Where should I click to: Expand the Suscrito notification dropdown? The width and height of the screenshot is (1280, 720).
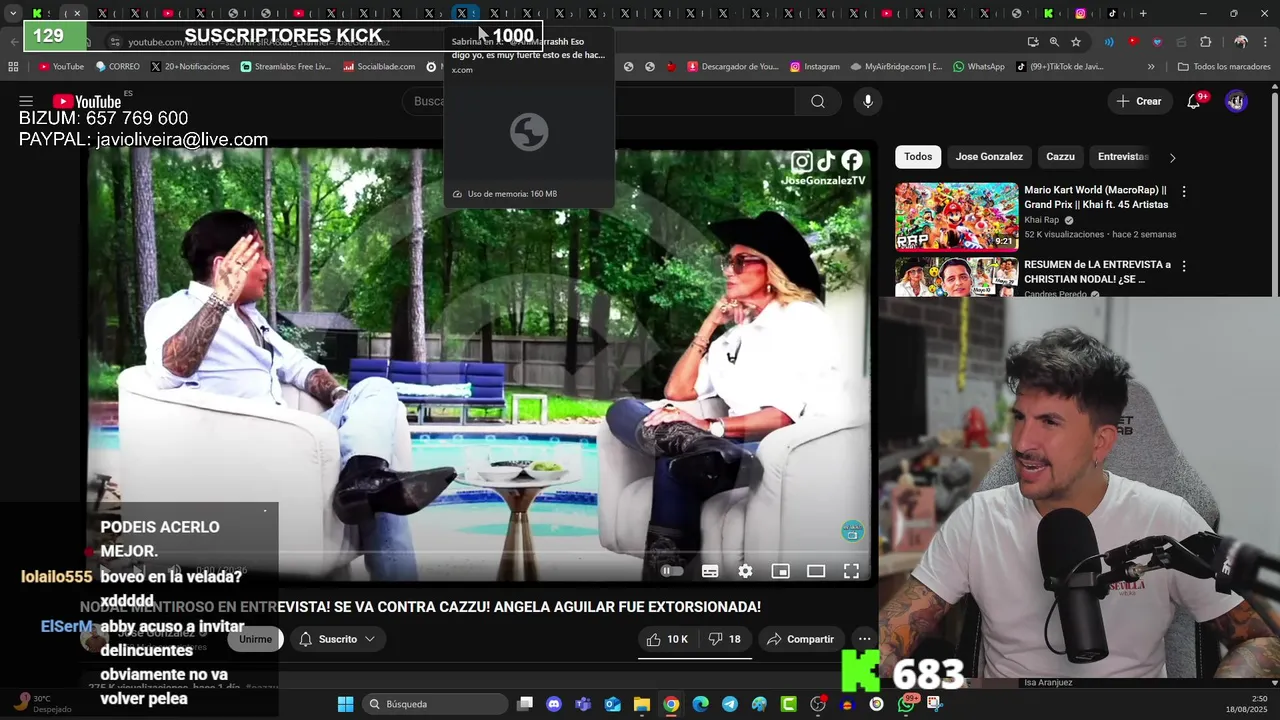337,639
